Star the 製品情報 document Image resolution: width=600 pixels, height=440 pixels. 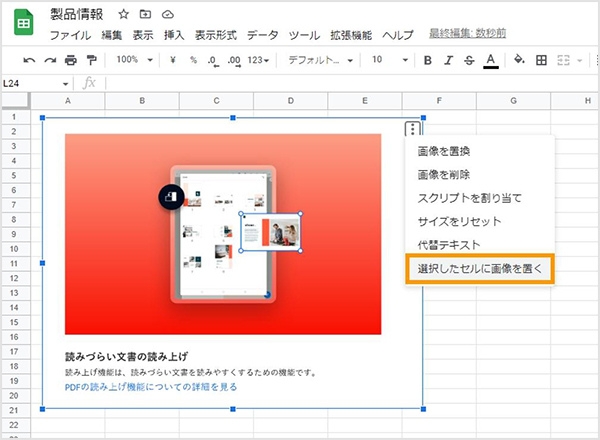(123, 15)
